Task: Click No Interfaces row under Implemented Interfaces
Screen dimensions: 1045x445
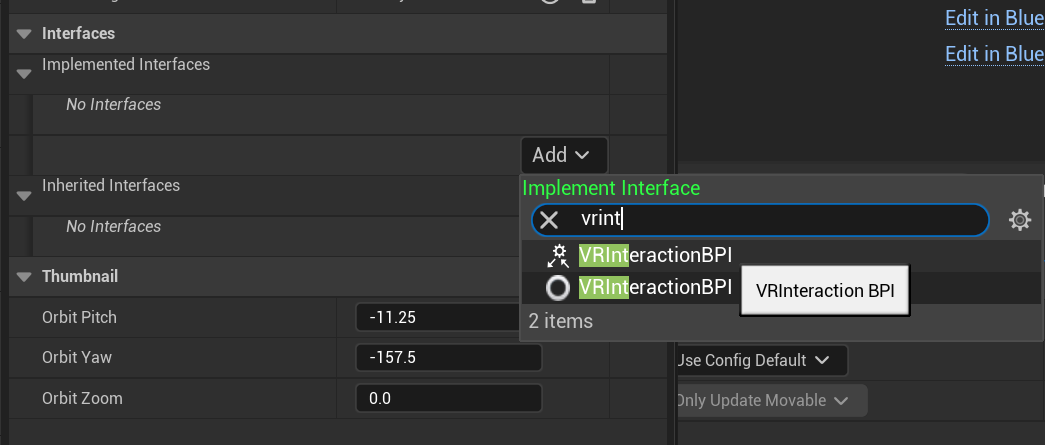Action: pyautogui.click(x=113, y=105)
